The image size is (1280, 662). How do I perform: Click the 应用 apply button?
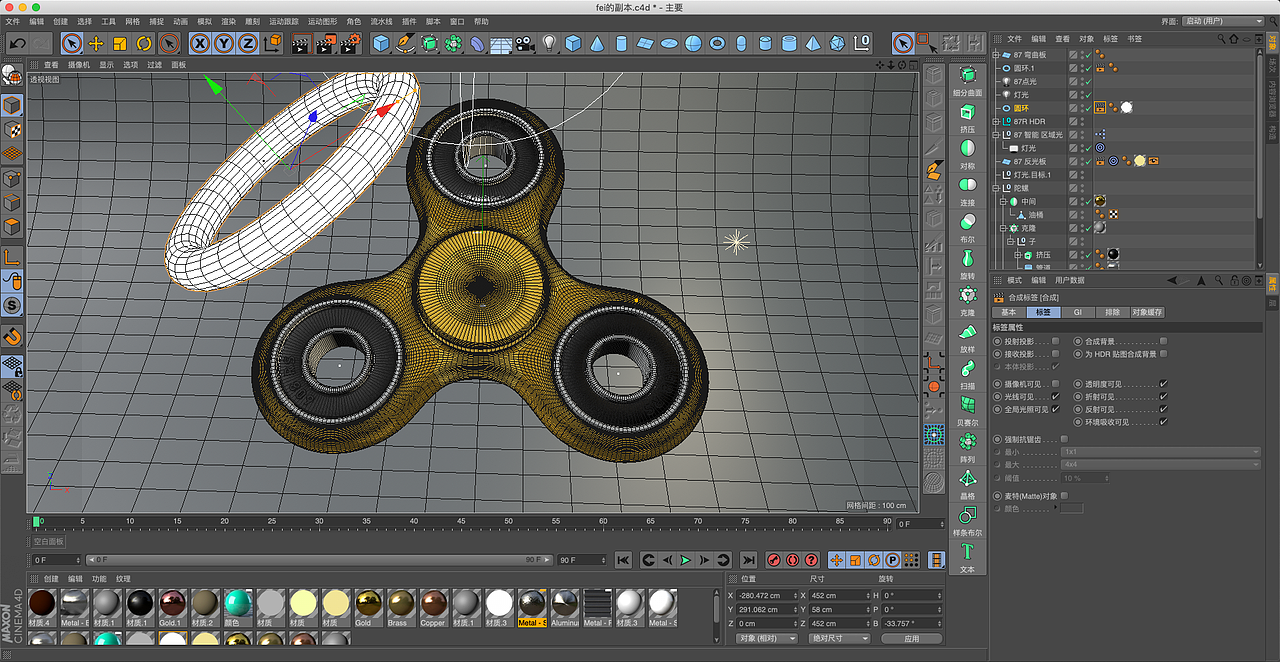click(911, 638)
